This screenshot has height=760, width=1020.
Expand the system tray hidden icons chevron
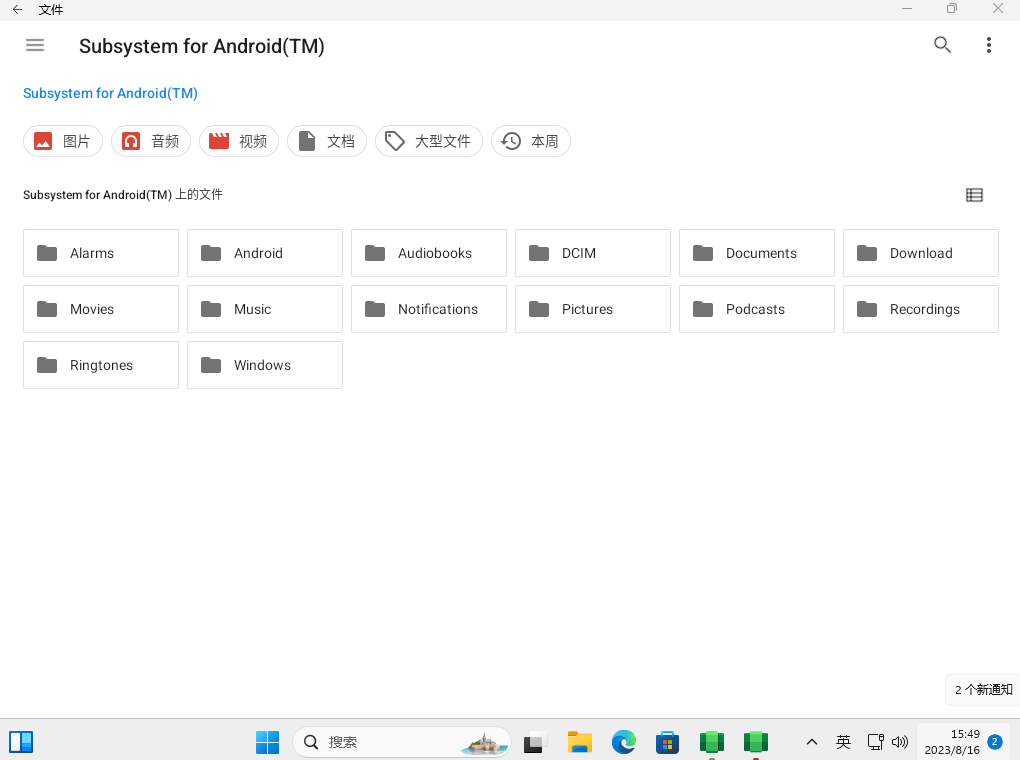click(x=812, y=742)
